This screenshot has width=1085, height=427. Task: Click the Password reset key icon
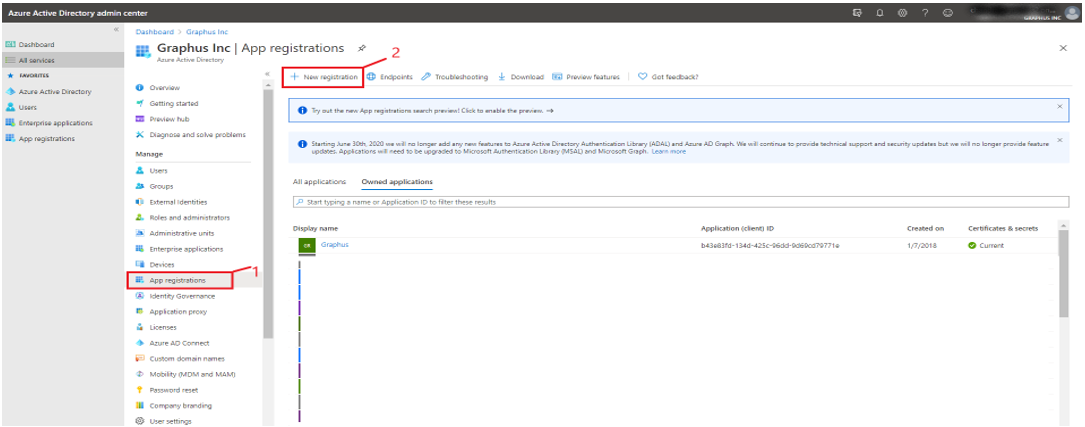tap(140, 390)
